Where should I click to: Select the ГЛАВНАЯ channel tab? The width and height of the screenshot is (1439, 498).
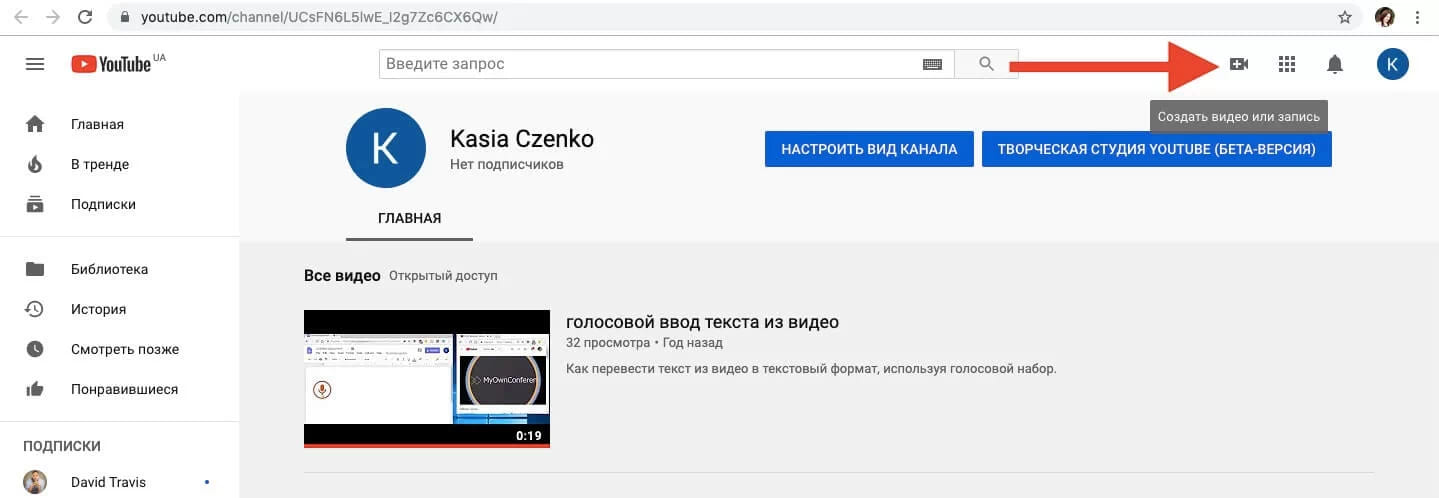point(409,218)
